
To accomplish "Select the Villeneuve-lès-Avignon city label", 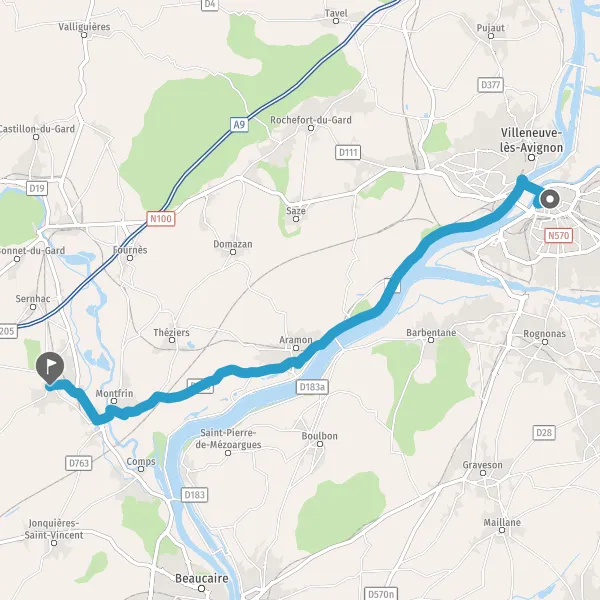I will tap(532, 140).
